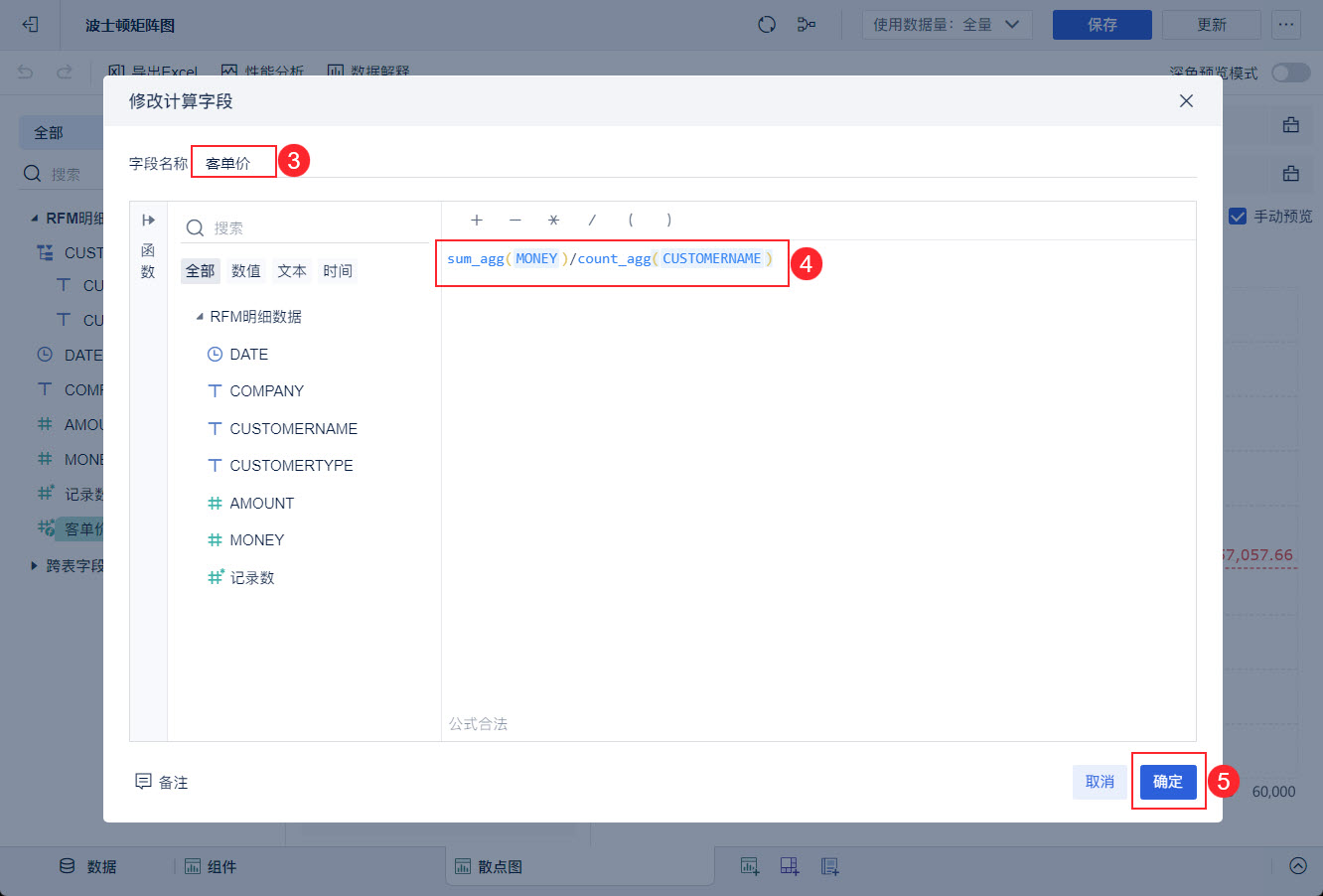This screenshot has height=896, width=1323.
Task: Select the 文本 filter tab
Action: pos(292,271)
